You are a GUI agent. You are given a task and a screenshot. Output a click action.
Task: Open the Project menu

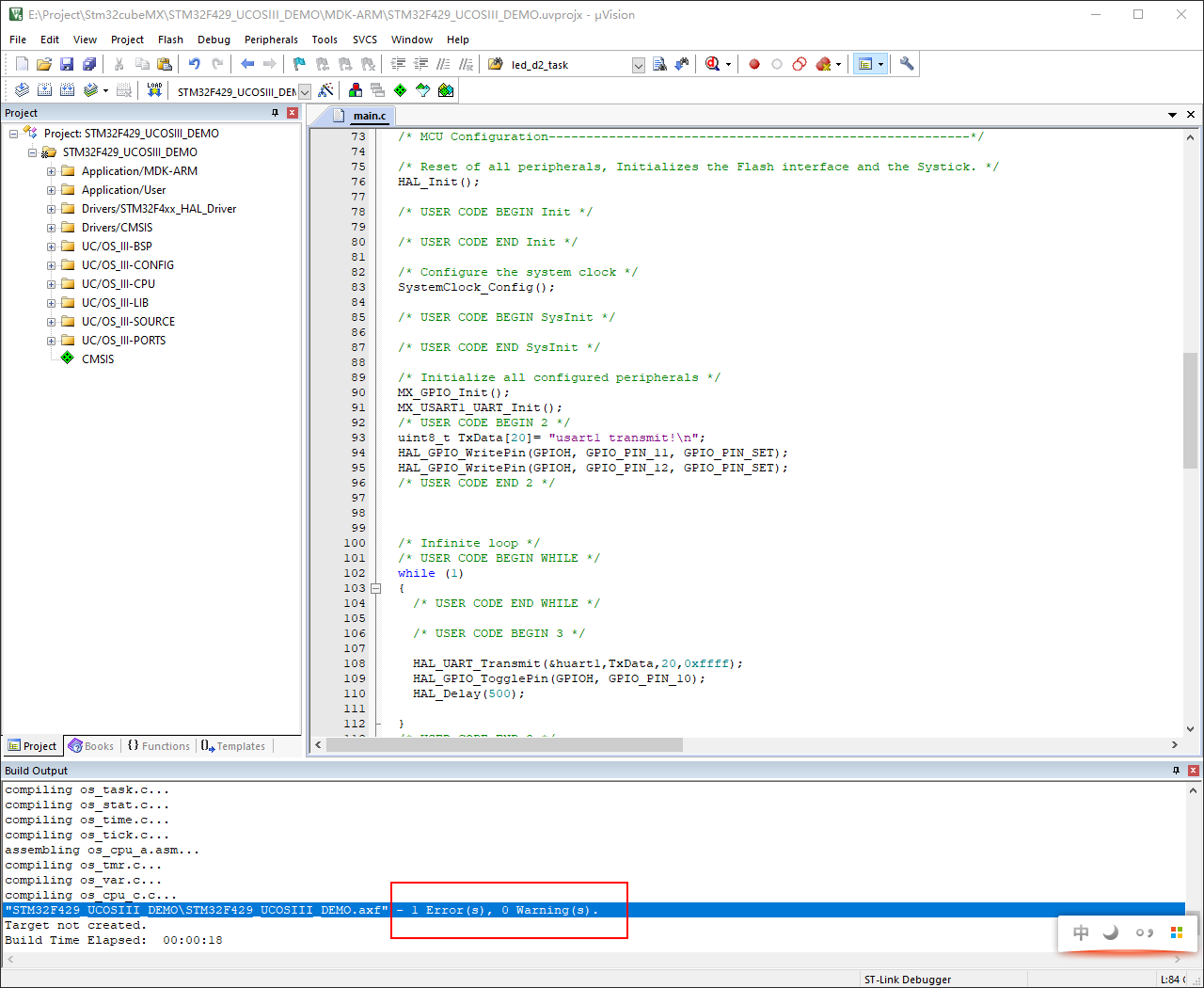pyautogui.click(x=127, y=40)
